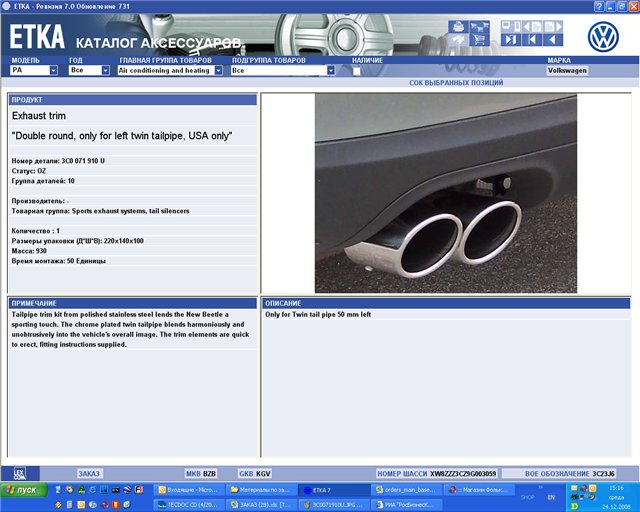Click the Volkswagen logo
Image resolution: width=640 pixels, height=512 pixels.
click(603, 37)
